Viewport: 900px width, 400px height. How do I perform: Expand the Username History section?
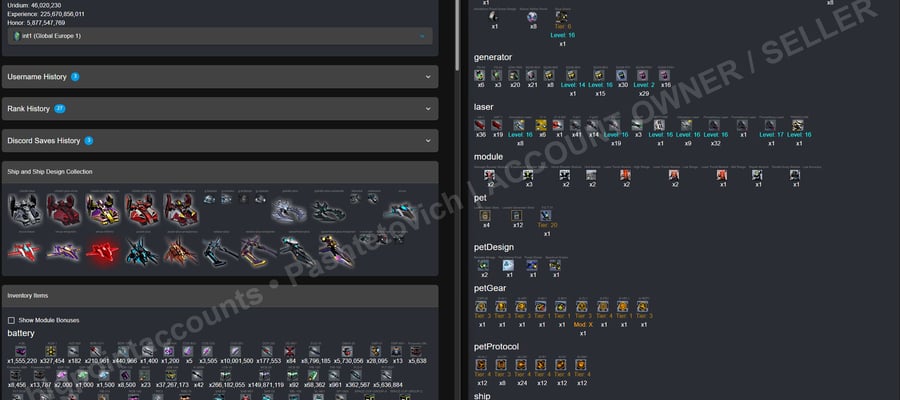[x=220, y=77]
